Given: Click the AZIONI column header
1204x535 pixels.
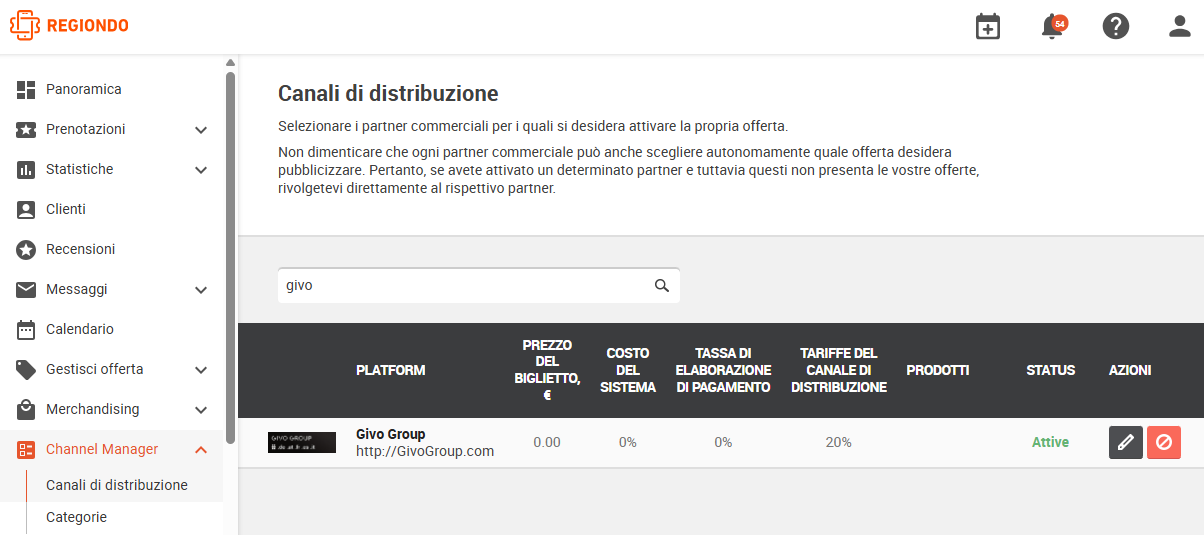Looking at the screenshot, I should coord(1130,370).
